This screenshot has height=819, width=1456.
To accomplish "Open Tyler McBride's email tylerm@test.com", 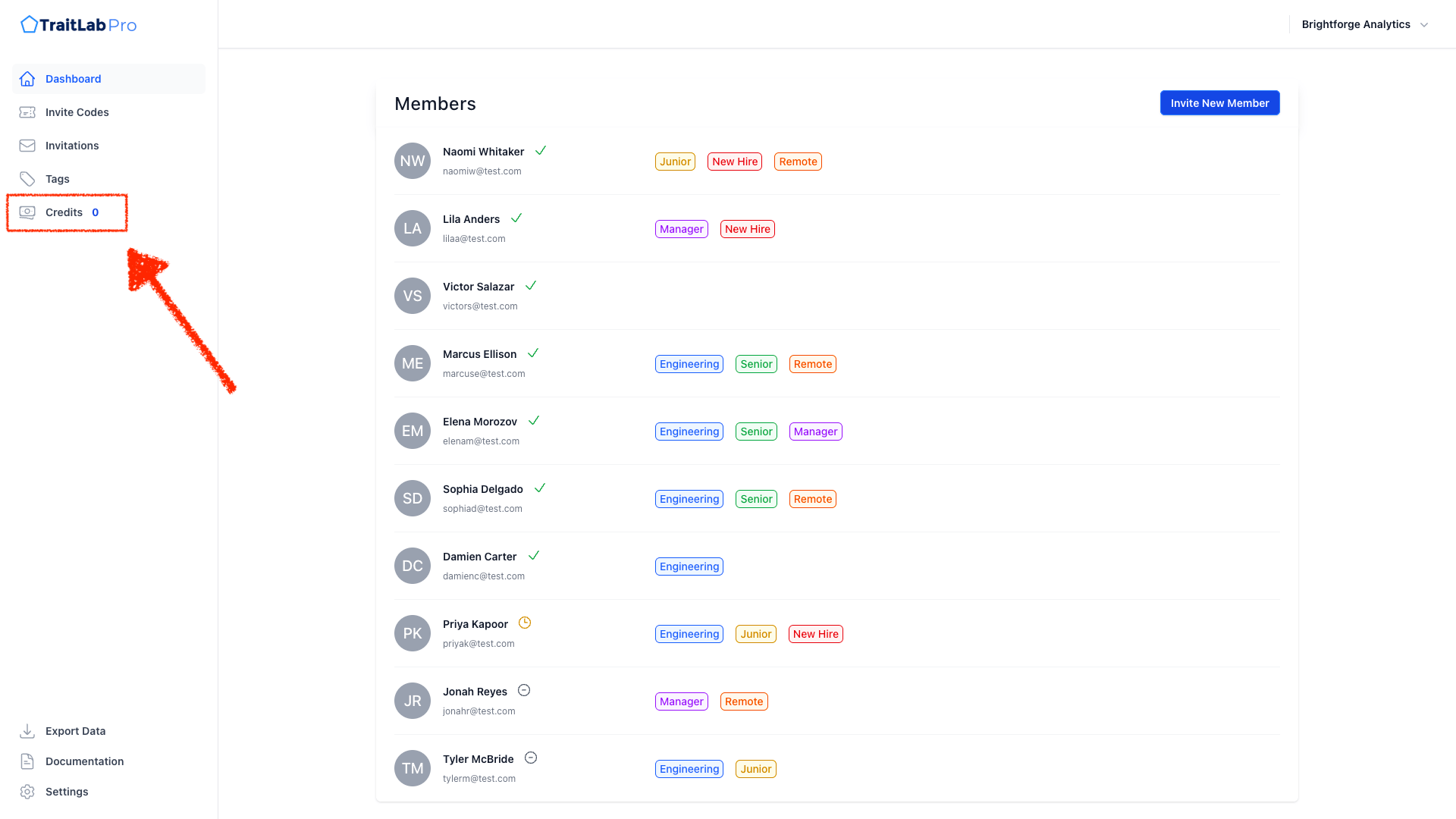I will (479, 779).
